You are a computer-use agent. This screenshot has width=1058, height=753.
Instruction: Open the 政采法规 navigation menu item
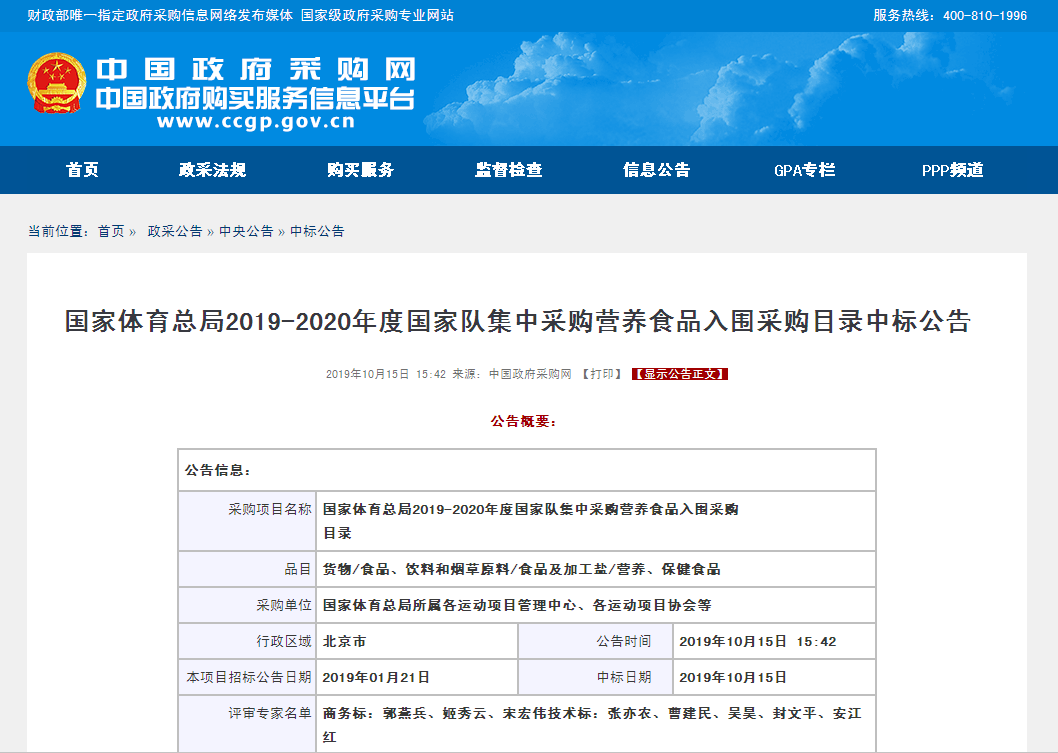pos(213,170)
